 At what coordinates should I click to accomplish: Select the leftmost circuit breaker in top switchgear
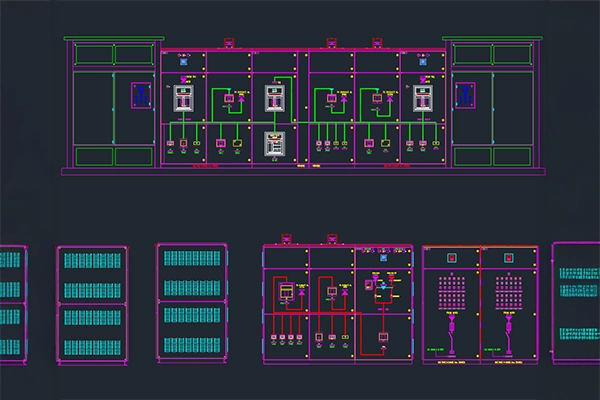183,98
